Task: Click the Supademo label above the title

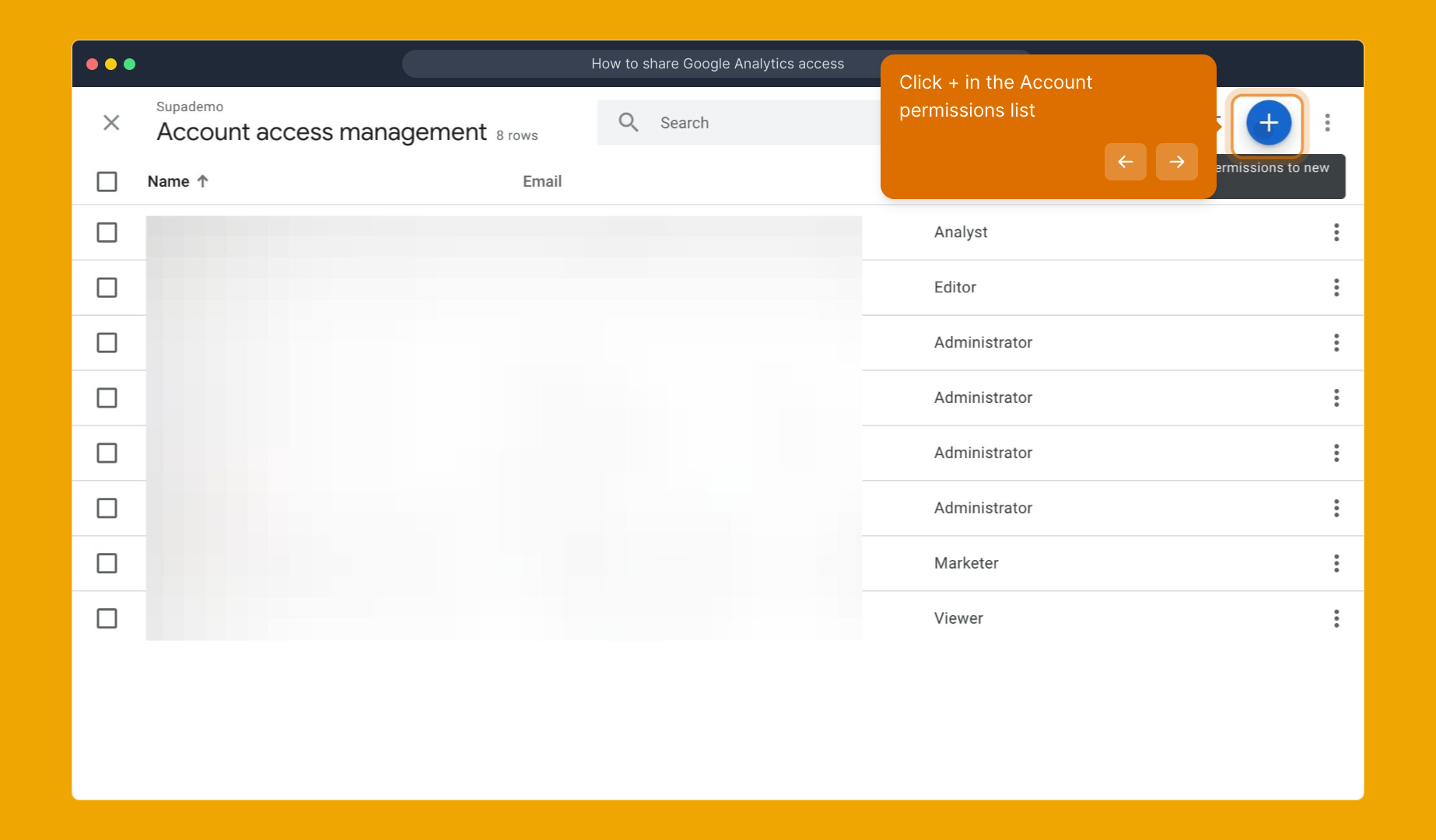Action: pos(189,106)
